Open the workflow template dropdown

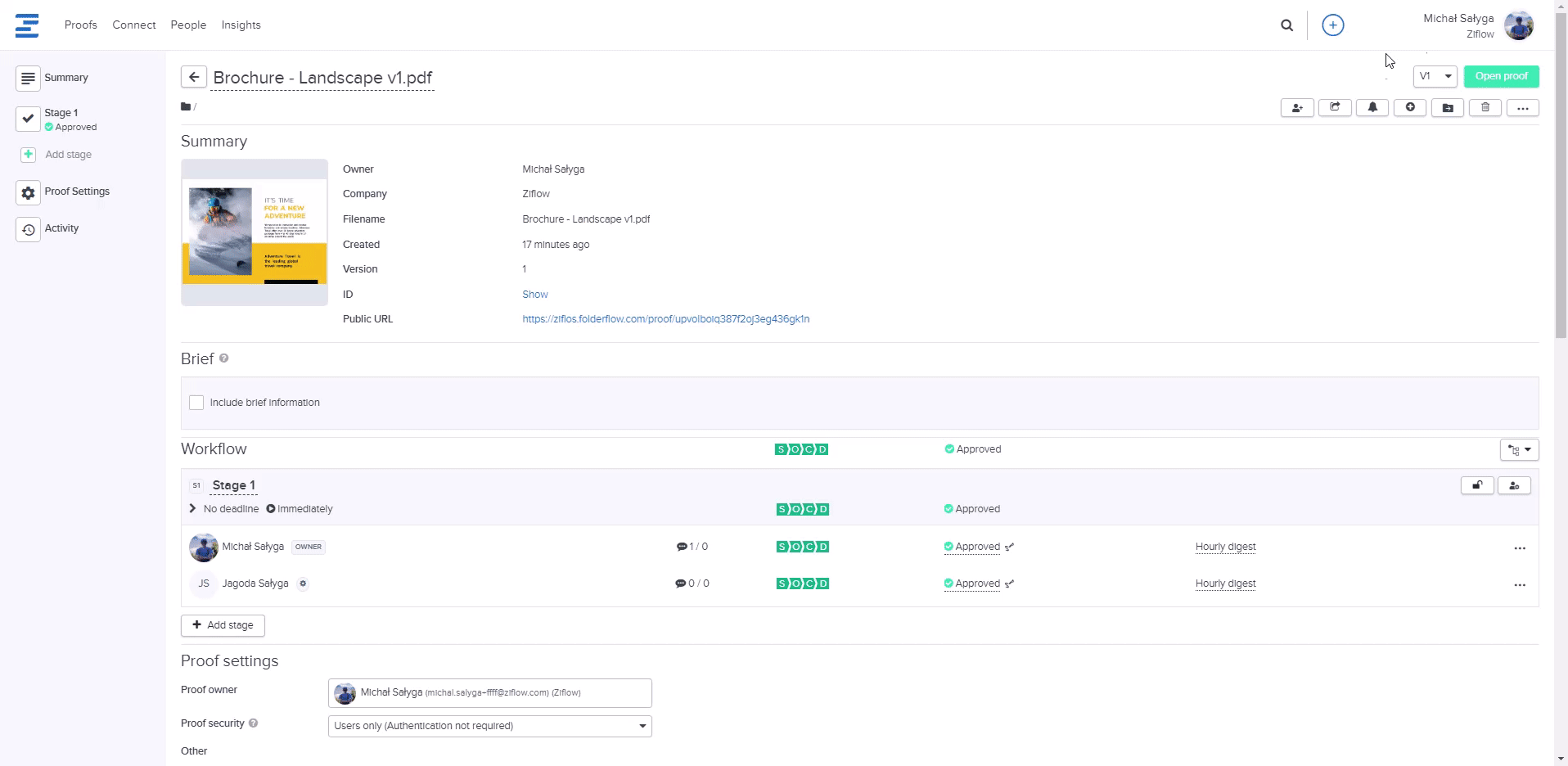(x=1519, y=450)
